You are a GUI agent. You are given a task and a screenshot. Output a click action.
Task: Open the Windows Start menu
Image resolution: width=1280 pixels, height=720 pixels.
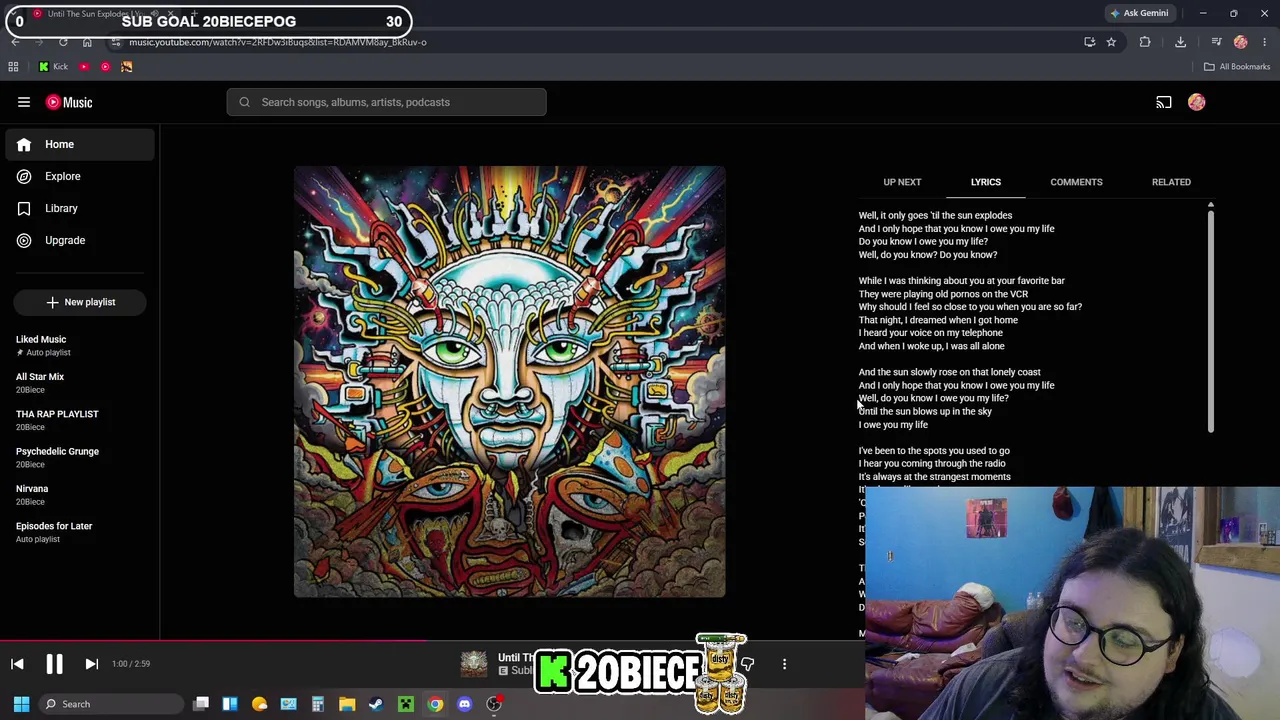pos(21,704)
